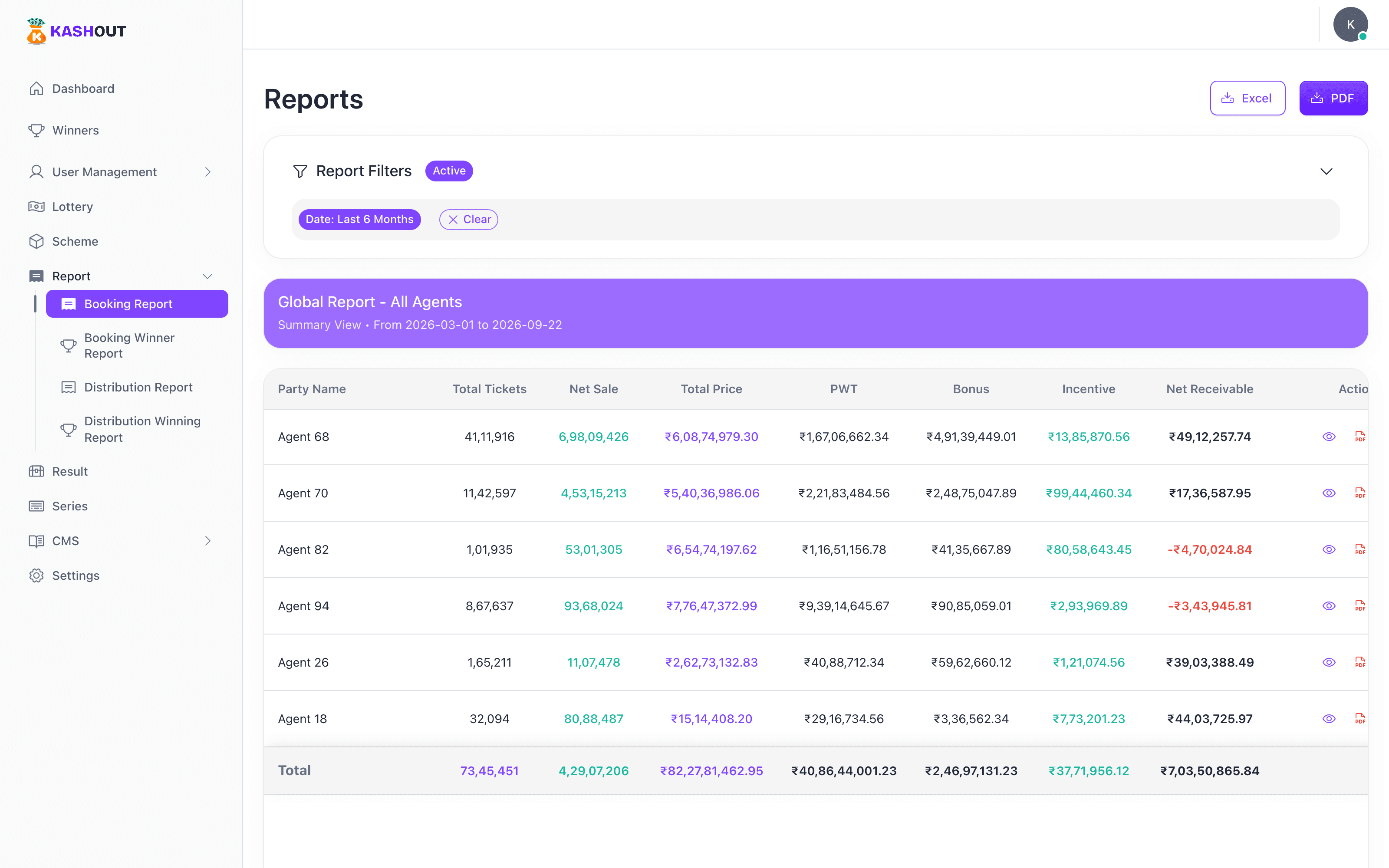
Task: View details eye icon for Agent 70
Action: [1329, 493]
